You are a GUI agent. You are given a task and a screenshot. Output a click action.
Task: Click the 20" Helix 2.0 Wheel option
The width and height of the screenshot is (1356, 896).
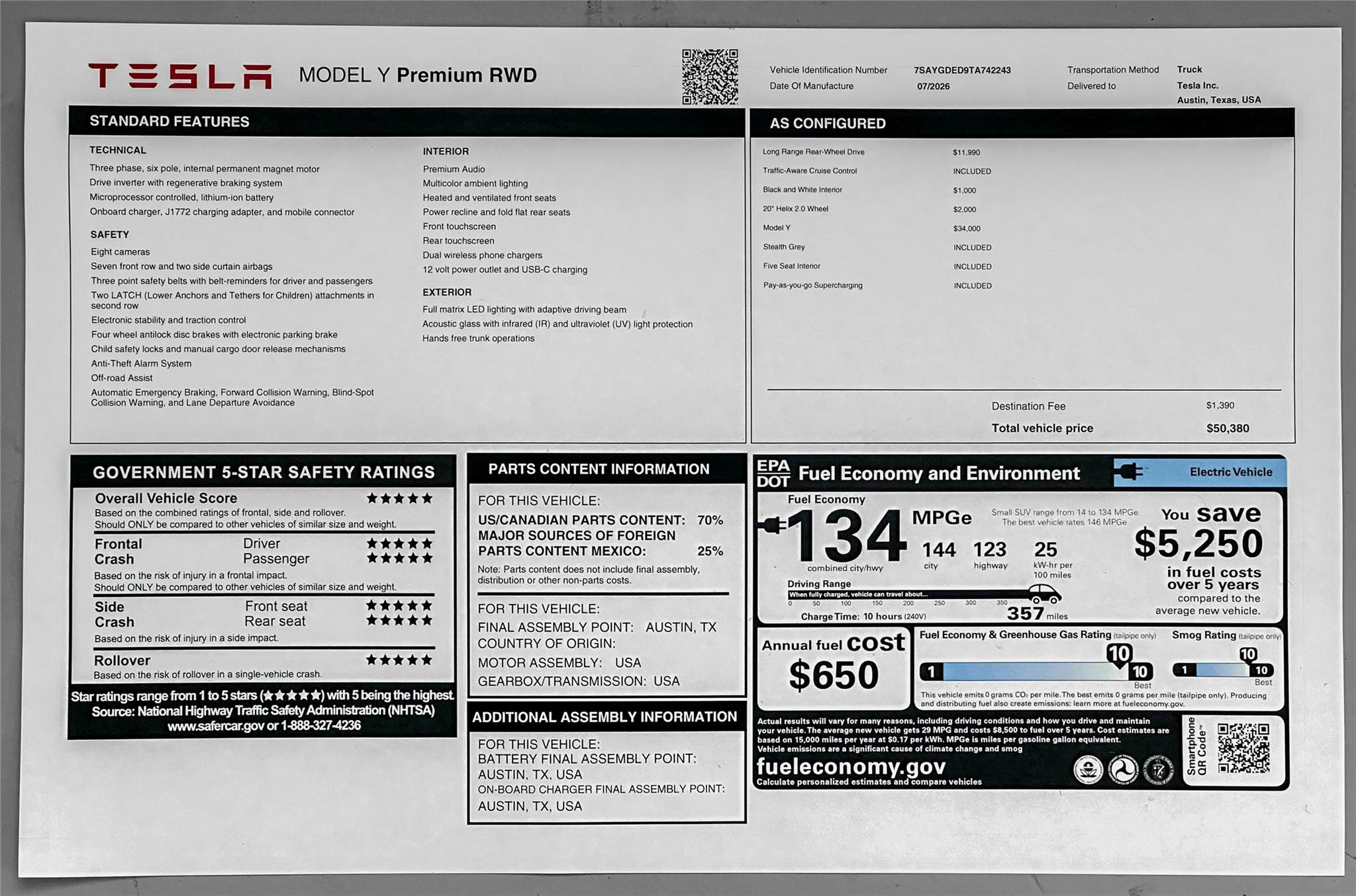point(795,209)
